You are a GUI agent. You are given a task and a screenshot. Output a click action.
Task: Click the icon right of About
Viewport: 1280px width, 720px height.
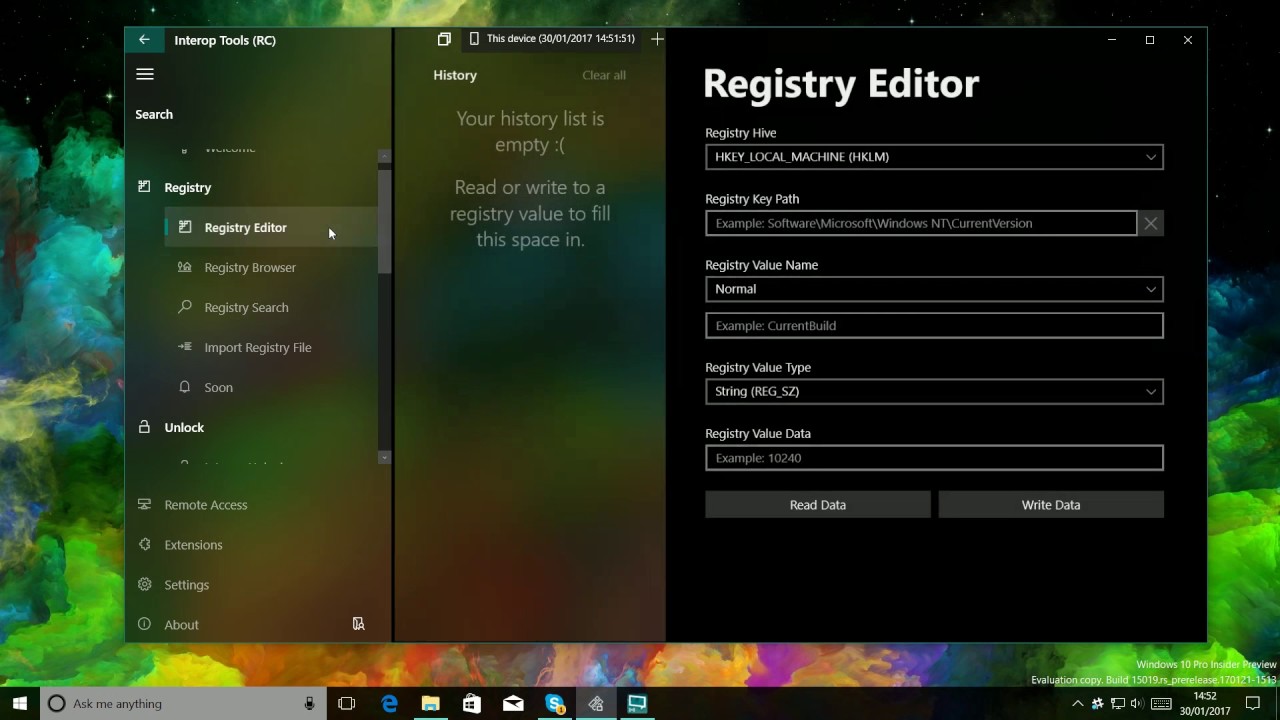pos(358,624)
